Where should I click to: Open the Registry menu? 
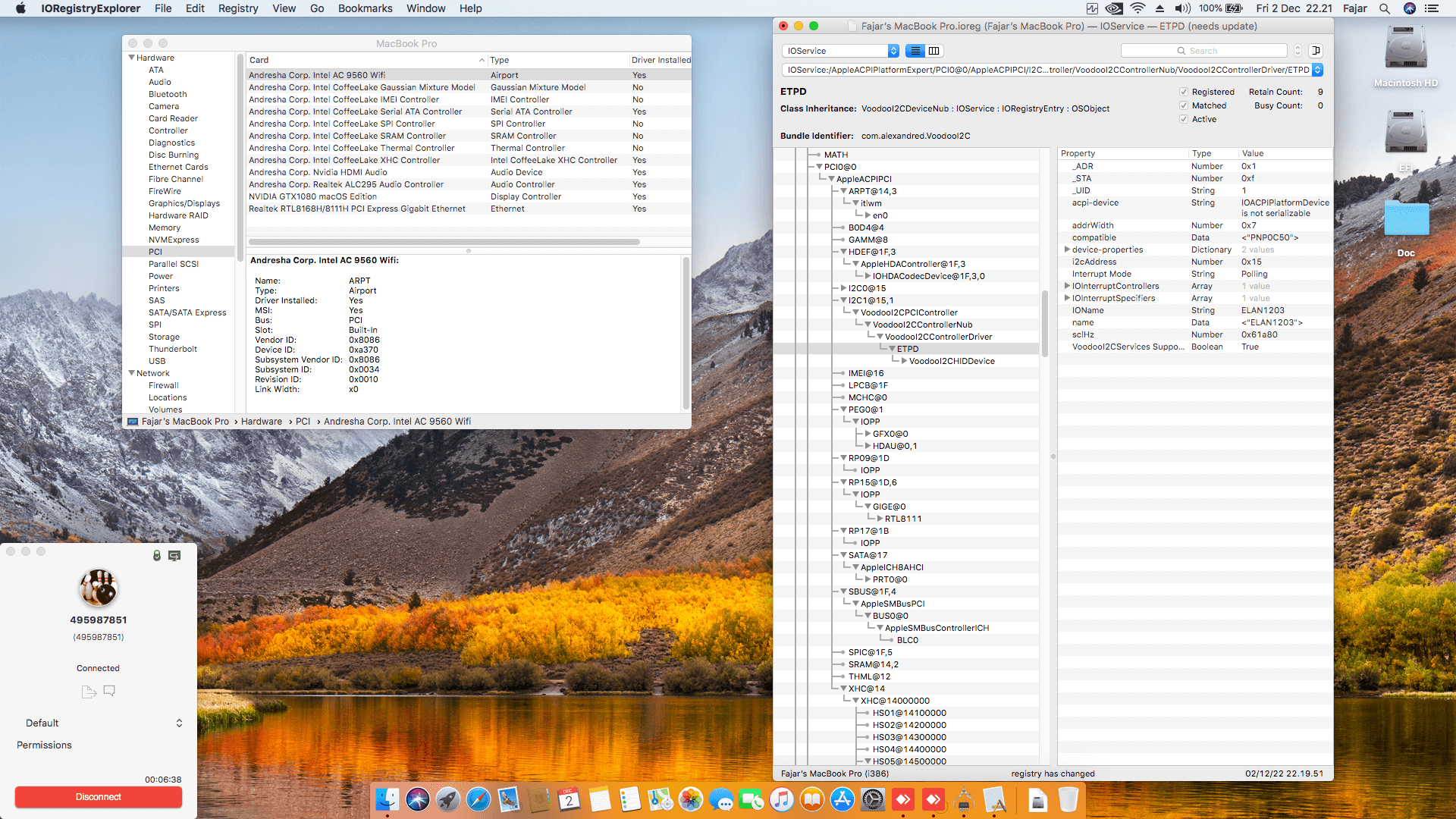(237, 8)
